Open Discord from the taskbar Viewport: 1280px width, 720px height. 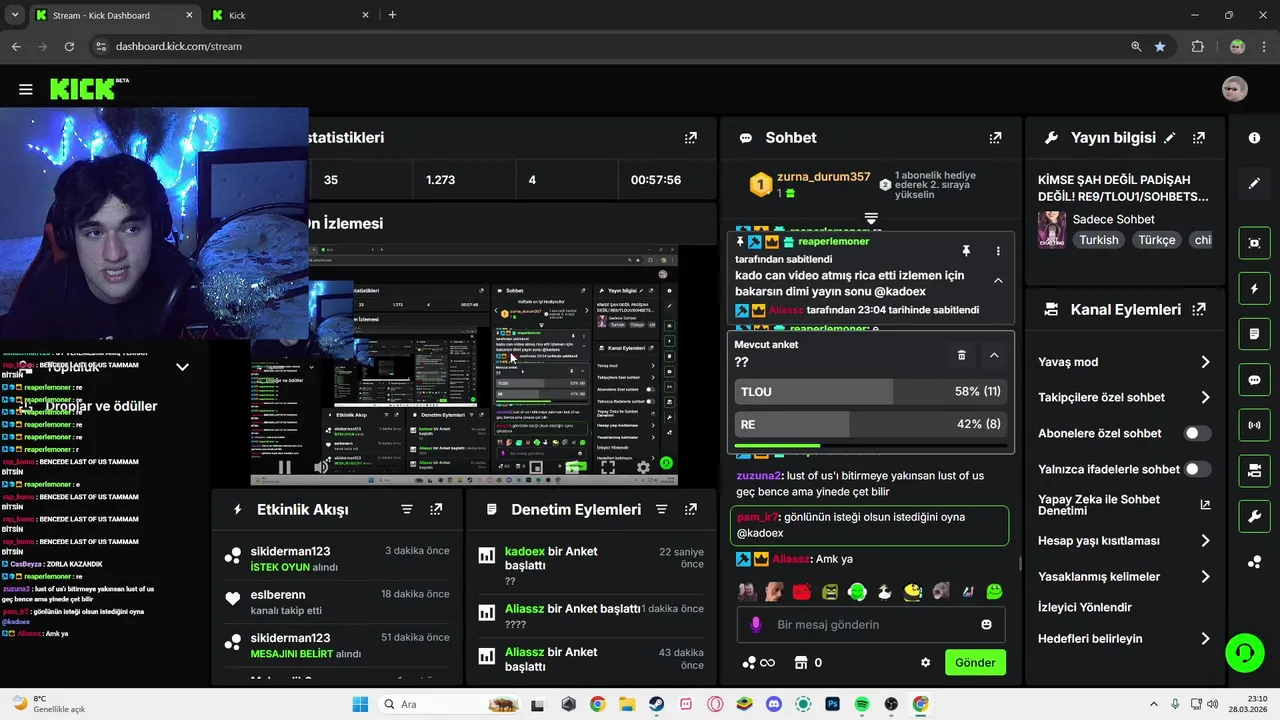coord(774,704)
